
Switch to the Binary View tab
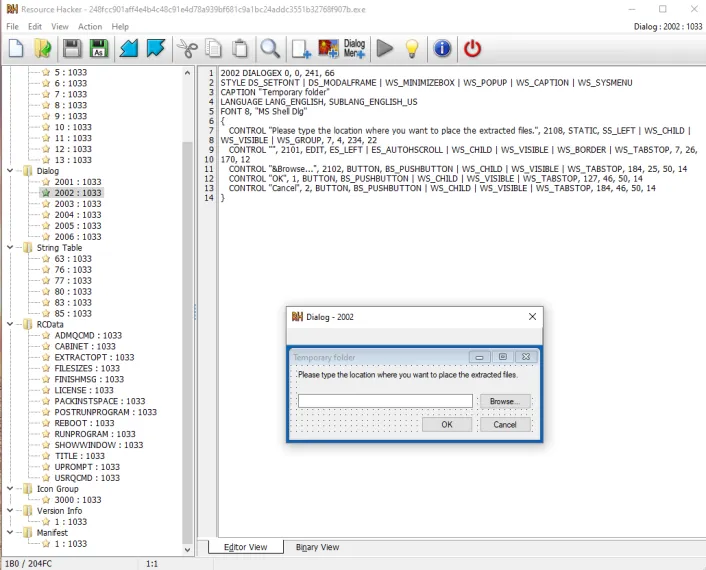pos(317,547)
